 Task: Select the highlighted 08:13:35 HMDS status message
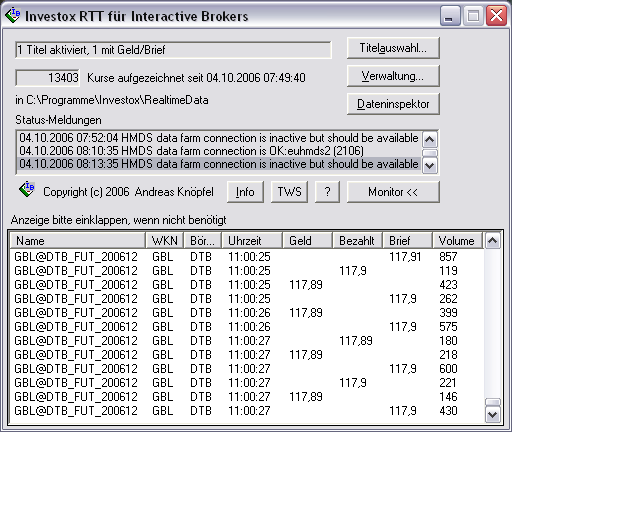pyautogui.click(x=218, y=164)
